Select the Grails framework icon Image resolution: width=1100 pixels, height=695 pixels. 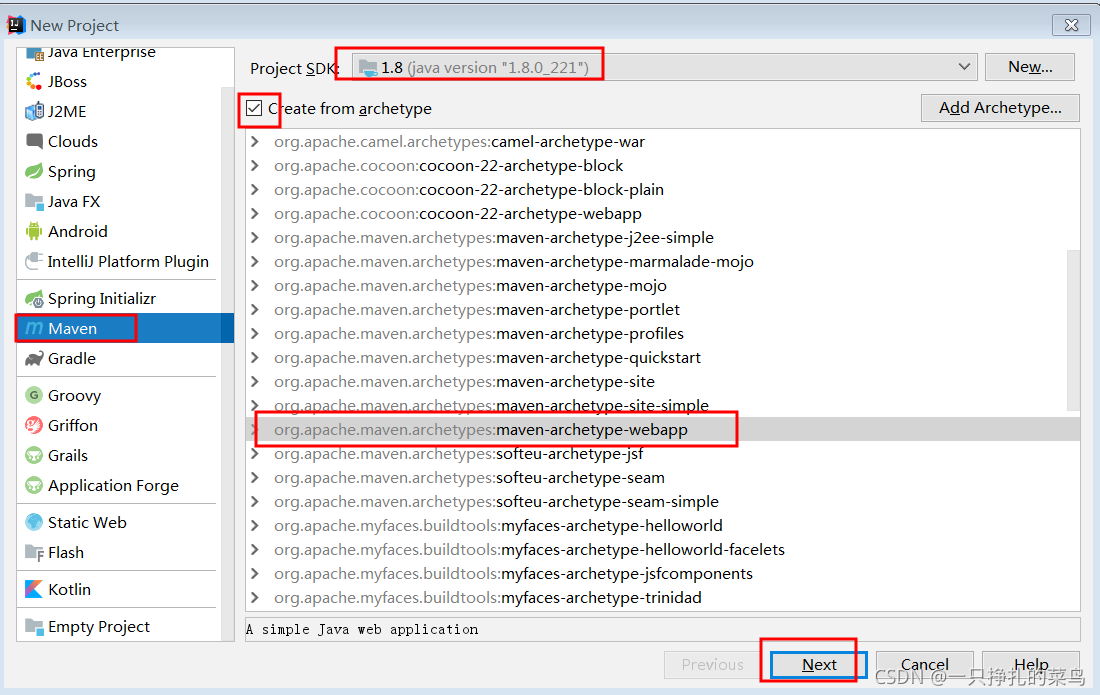(x=35, y=455)
